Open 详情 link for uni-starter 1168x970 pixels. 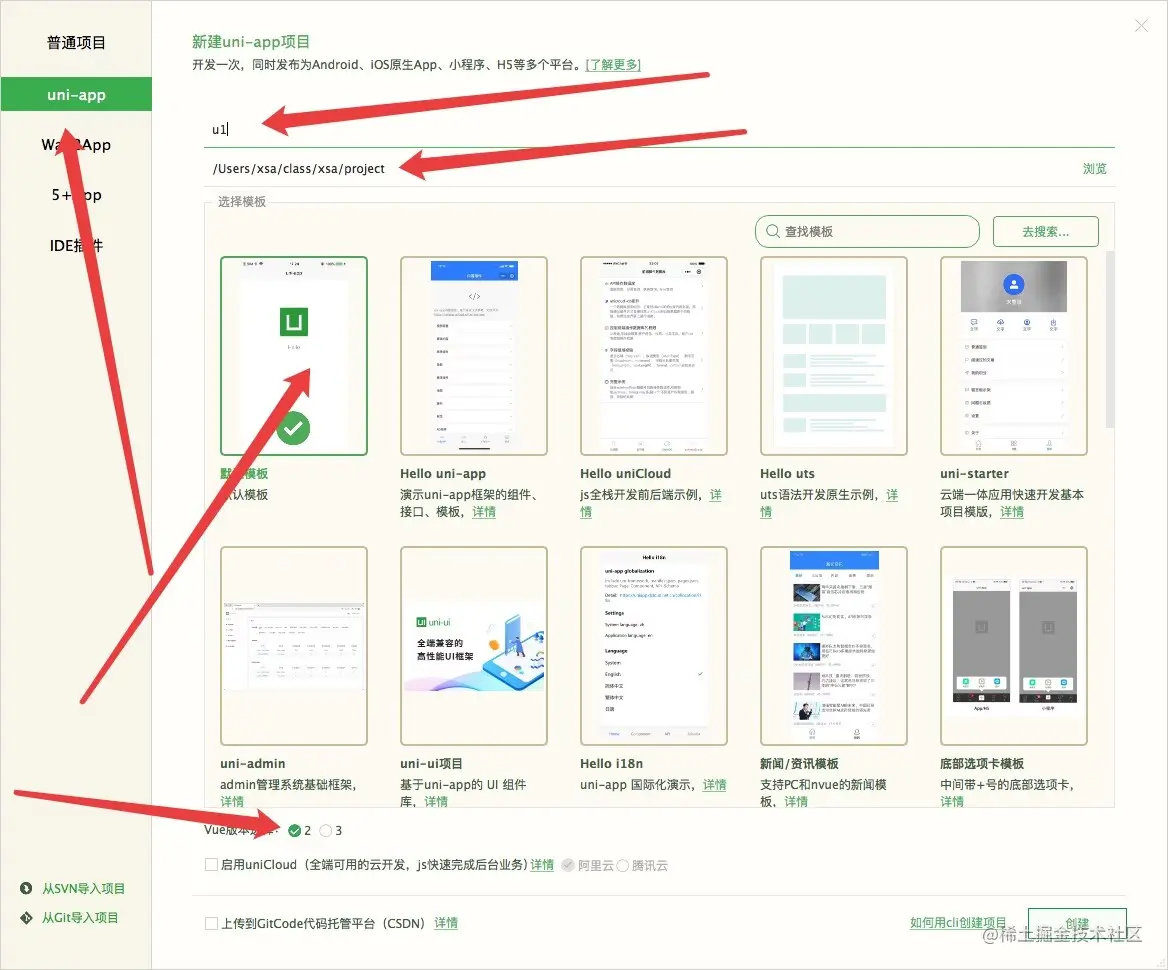1012,512
